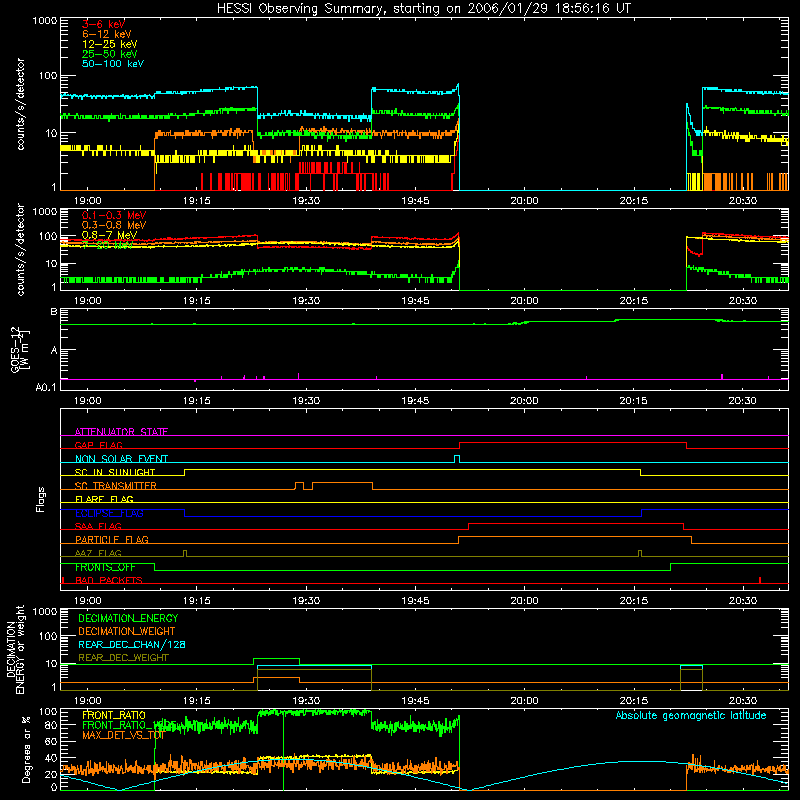Pick the yellow "12-25 keV" legend entry
This screenshot has width=800, height=800.
[x=110, y=44]
